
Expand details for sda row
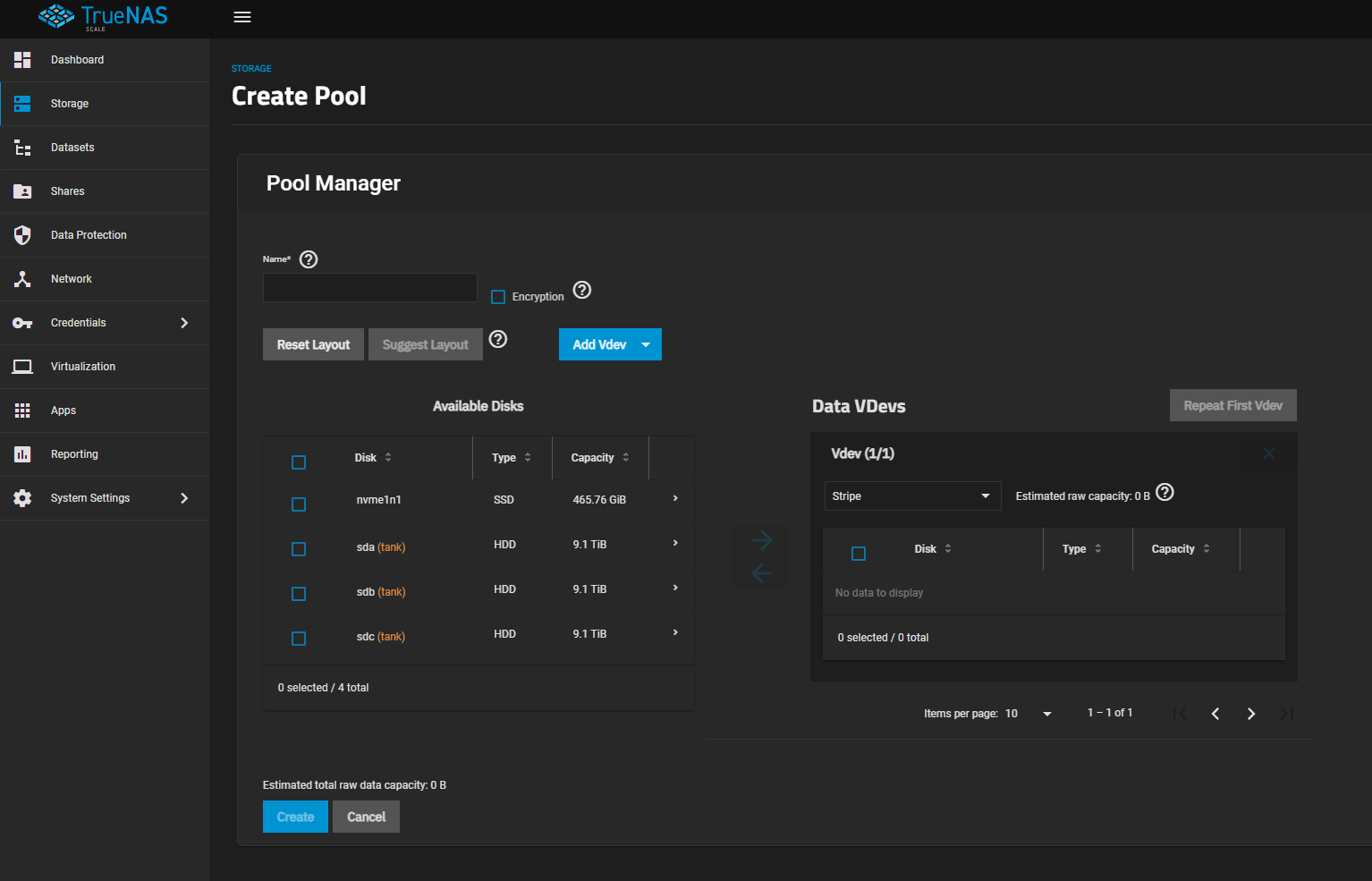(x=675, y=543)
